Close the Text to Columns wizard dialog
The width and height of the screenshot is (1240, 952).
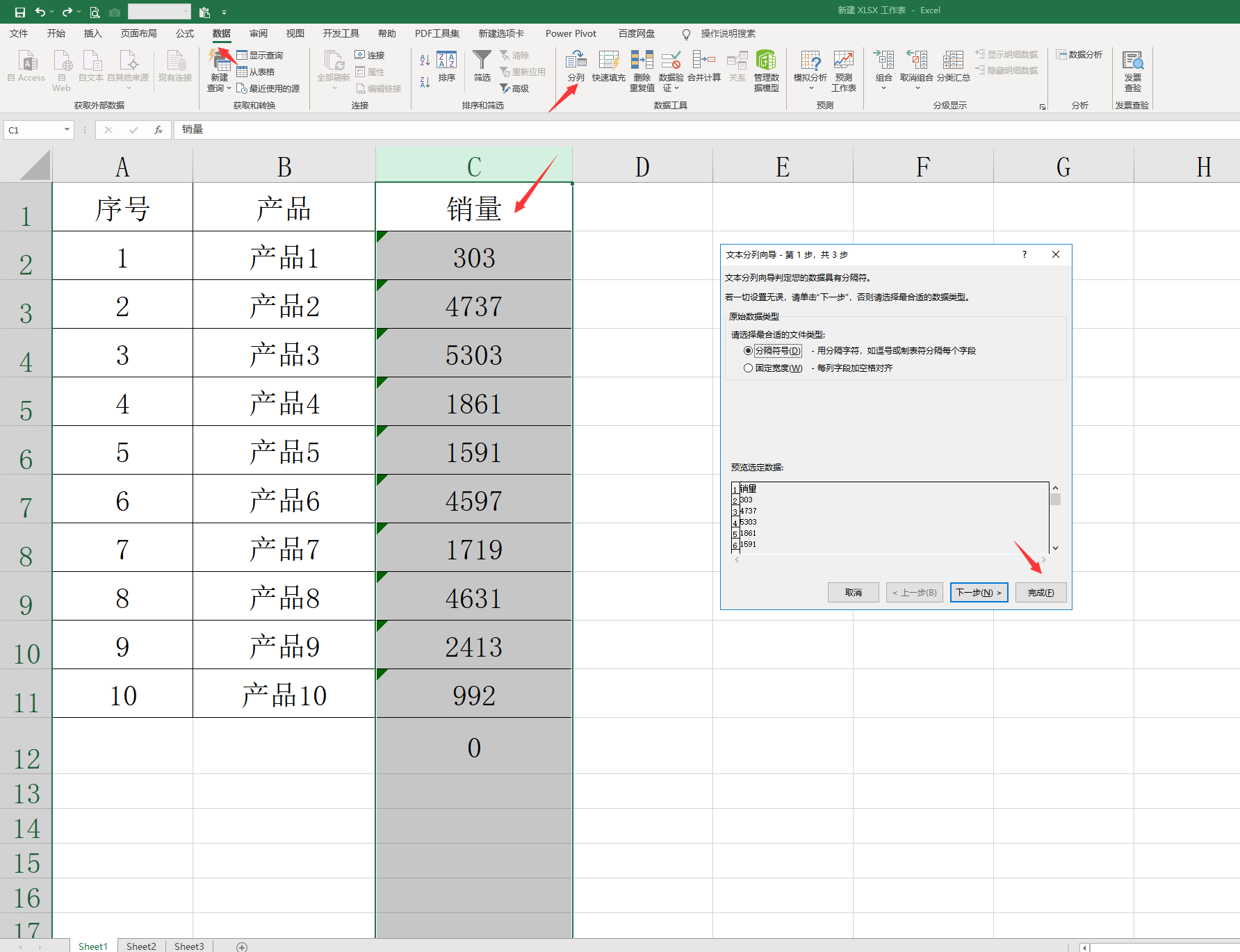(1055, 254)
